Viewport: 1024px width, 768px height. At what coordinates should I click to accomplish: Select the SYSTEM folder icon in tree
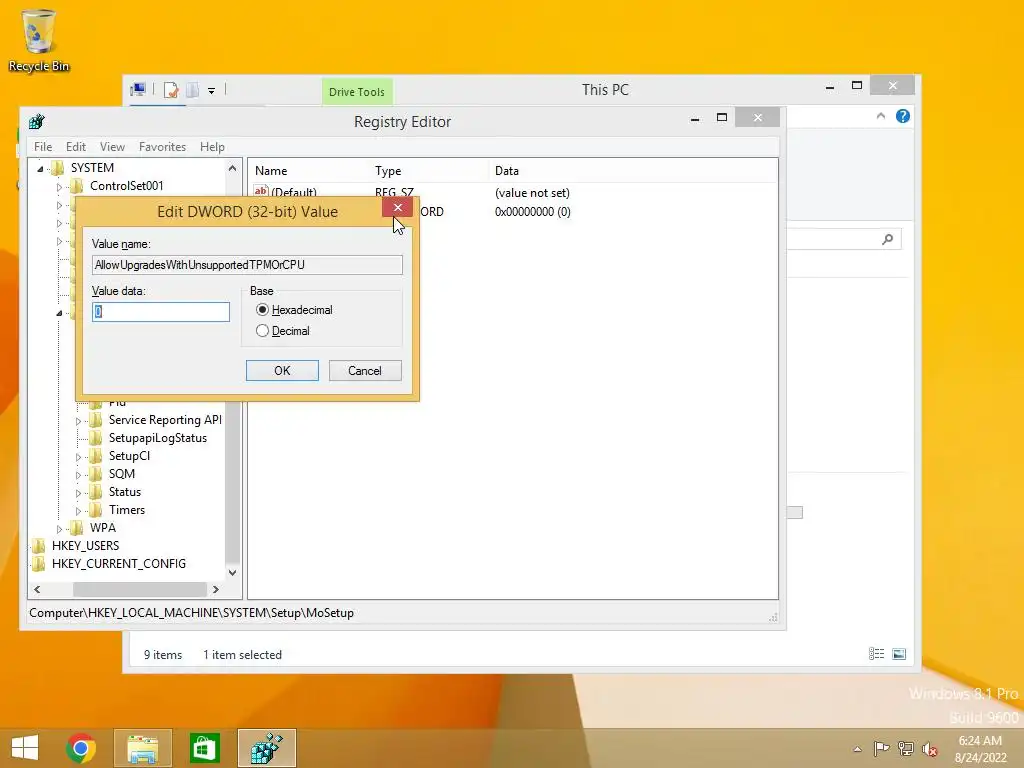tap(57, 168)
